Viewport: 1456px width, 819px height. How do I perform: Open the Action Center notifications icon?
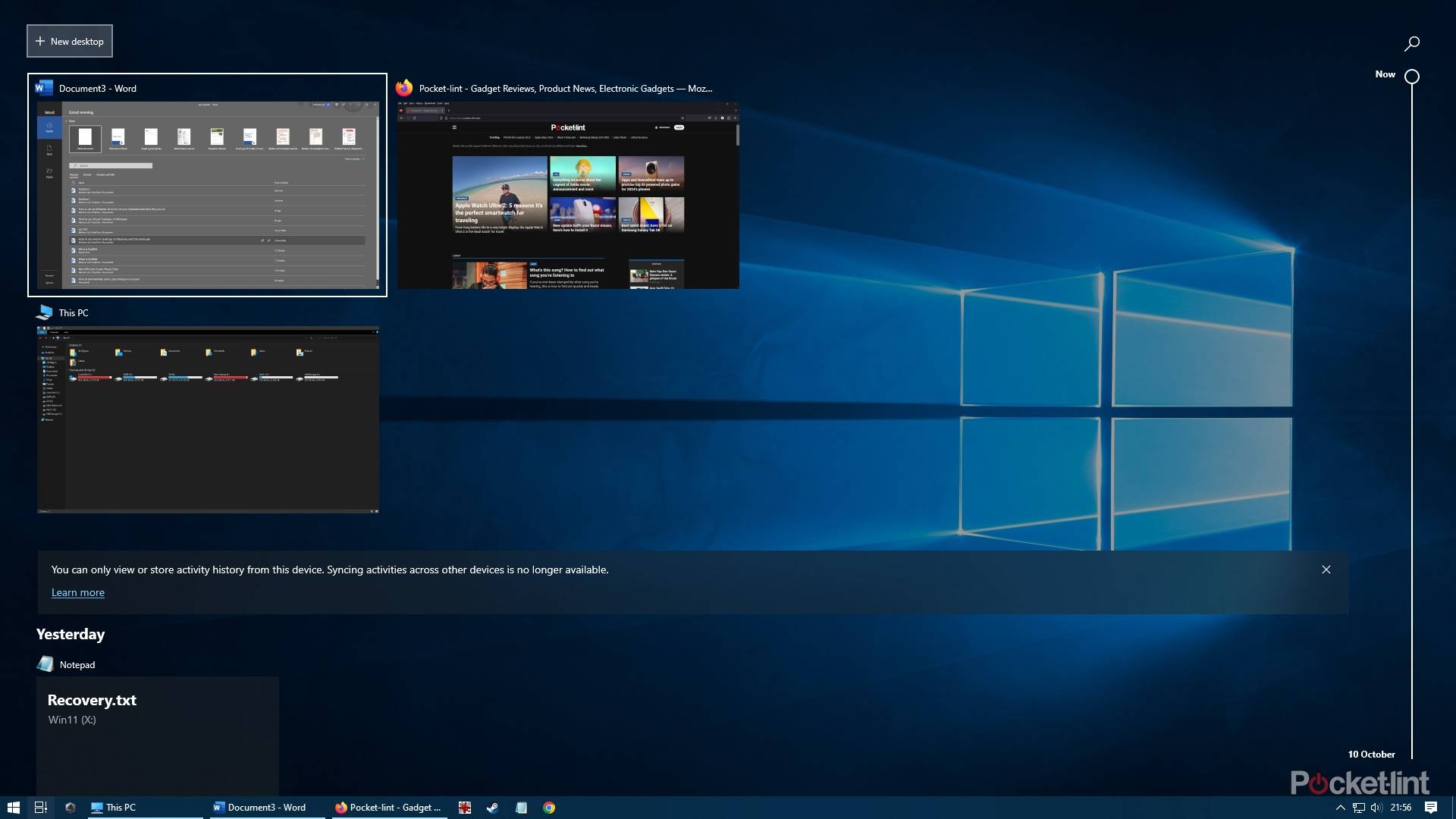[x=1431, y=808]
